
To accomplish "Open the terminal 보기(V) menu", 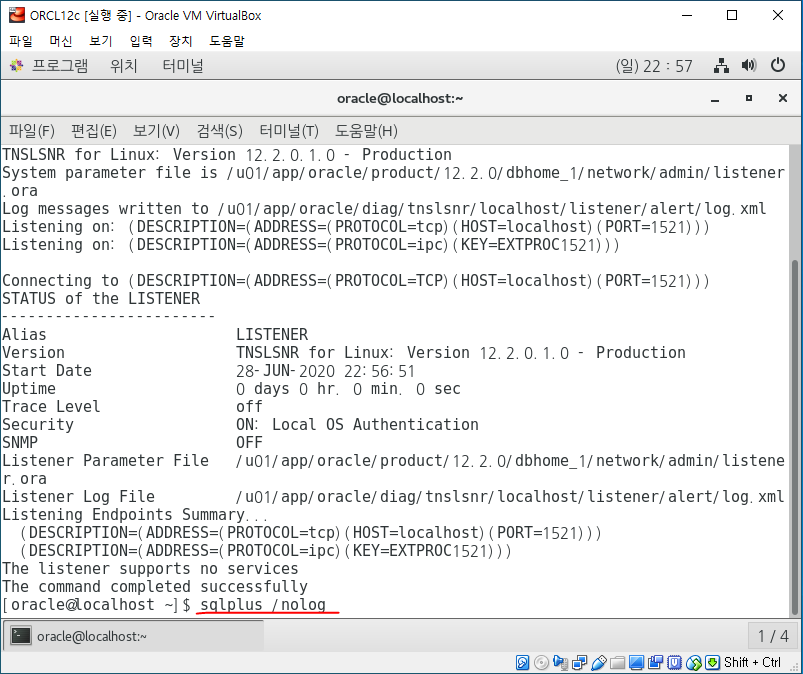I will coord(156,131).
